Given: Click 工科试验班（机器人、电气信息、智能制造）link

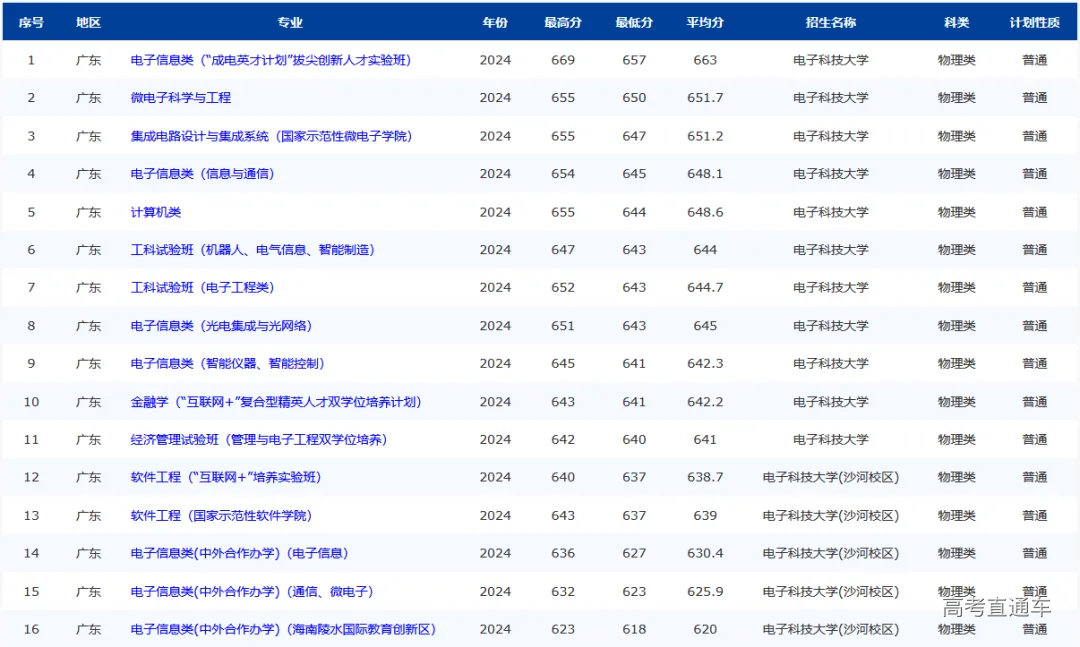Looking at the screenshot, I should click(x=253, y=250).
